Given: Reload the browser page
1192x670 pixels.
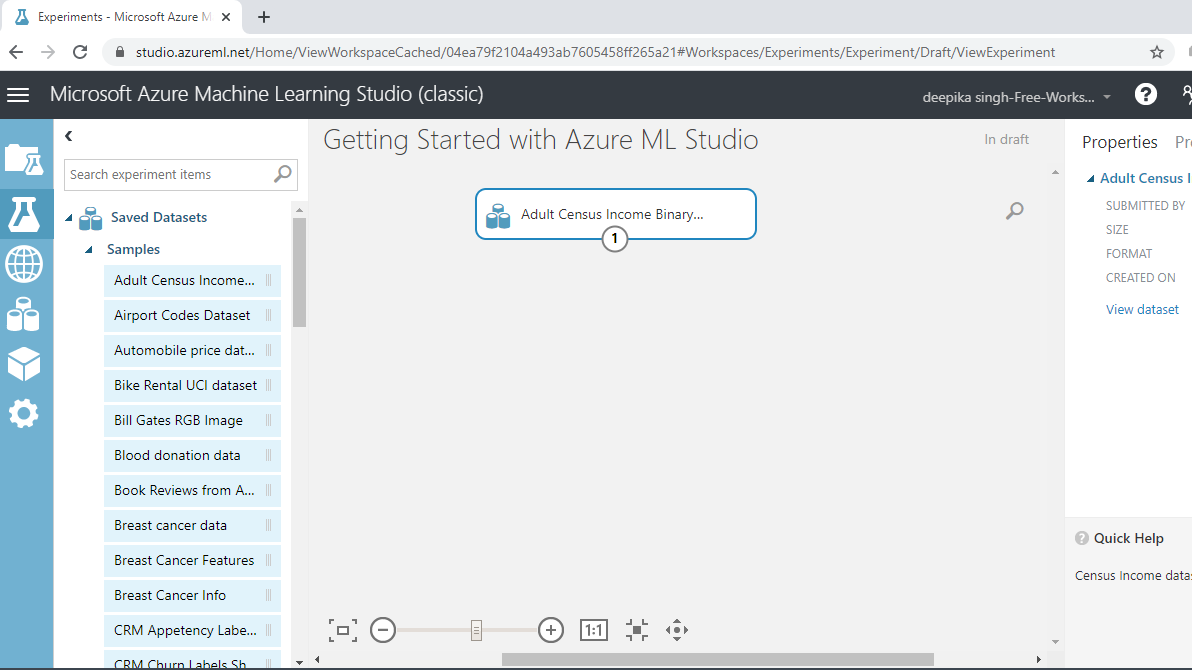Looking at the screenshot, I should [80, 52].
